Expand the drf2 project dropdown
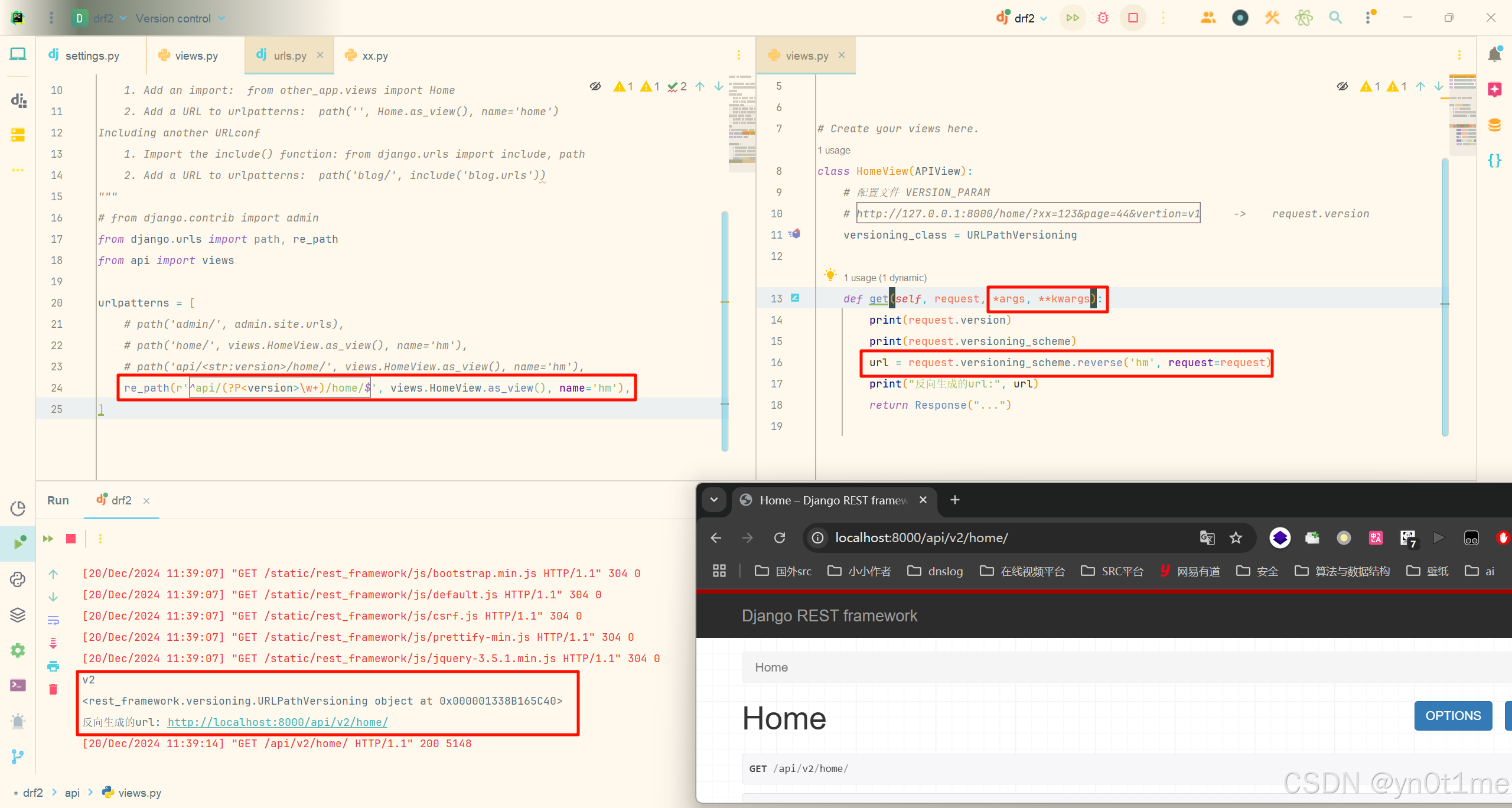The width and height of the screenshot is (1512, 808). [103, 18]
